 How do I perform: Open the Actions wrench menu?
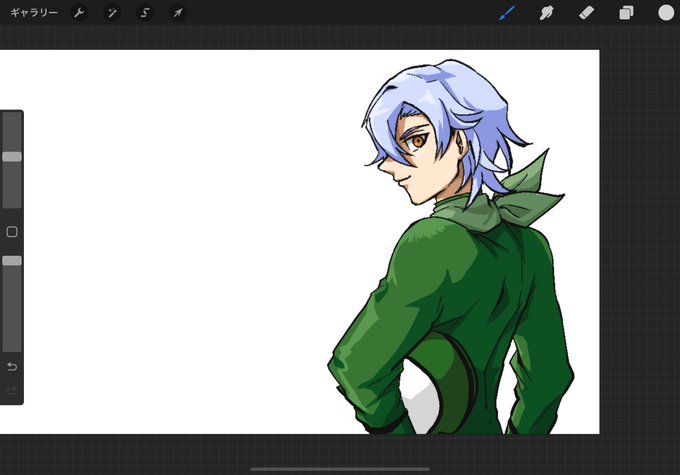point(79,13)
